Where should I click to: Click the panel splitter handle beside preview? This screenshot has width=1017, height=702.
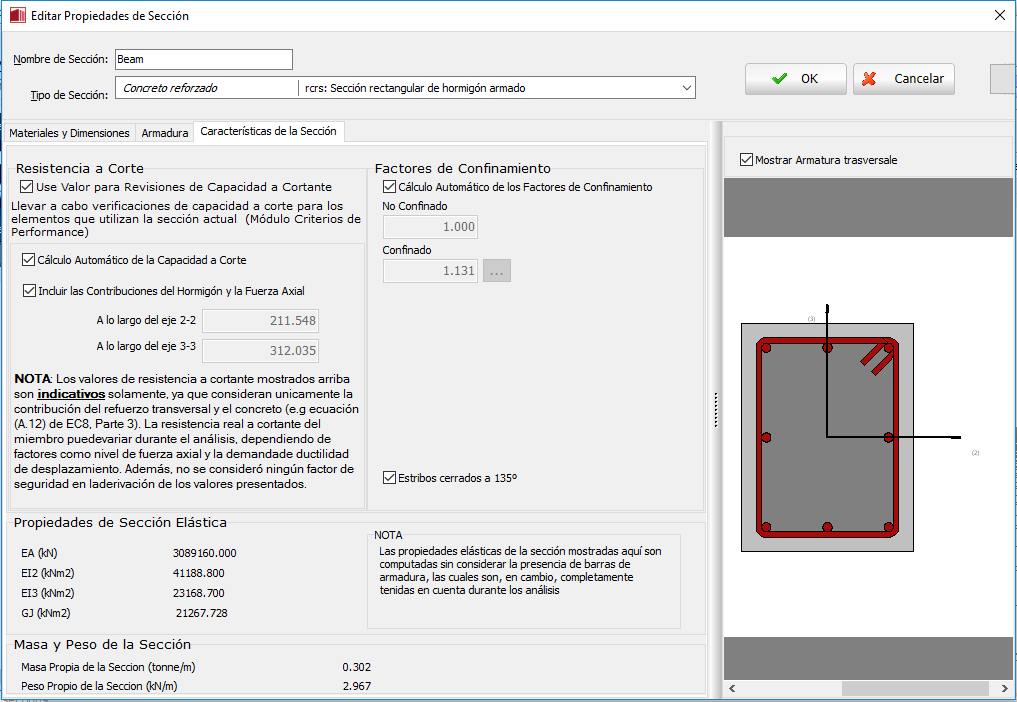(x=716, y=410)
